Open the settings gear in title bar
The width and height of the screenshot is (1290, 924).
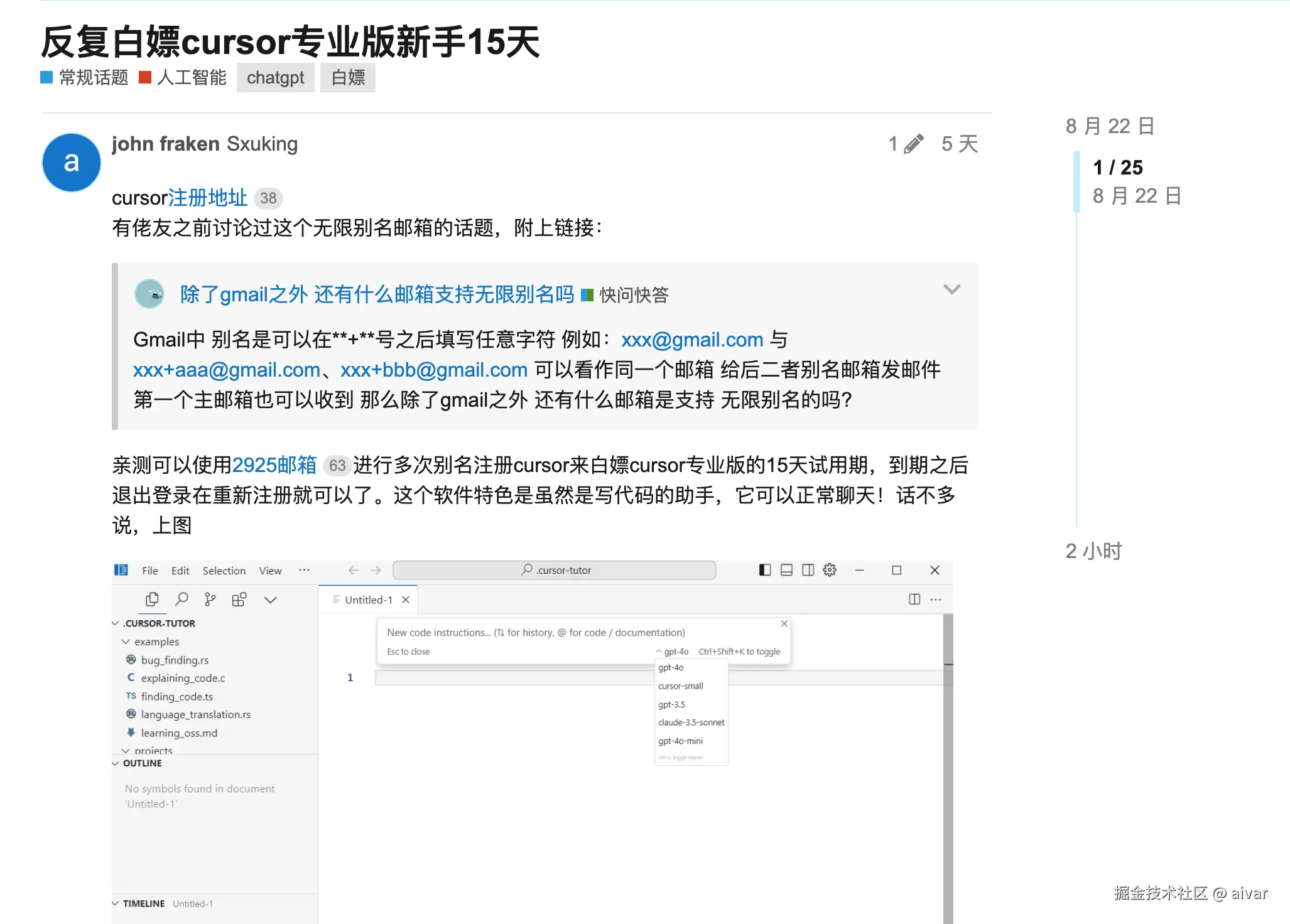830,570
